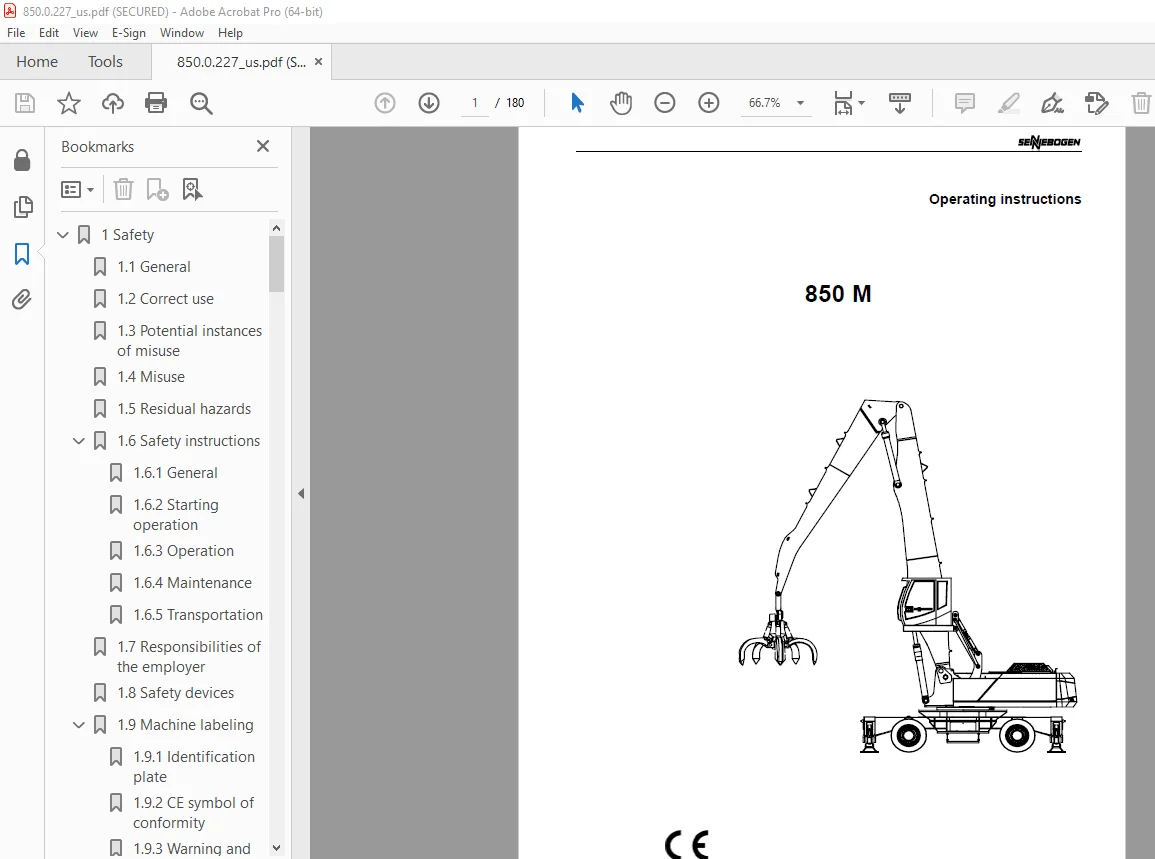Open the Sign document tool

(x=1052, y=103)
